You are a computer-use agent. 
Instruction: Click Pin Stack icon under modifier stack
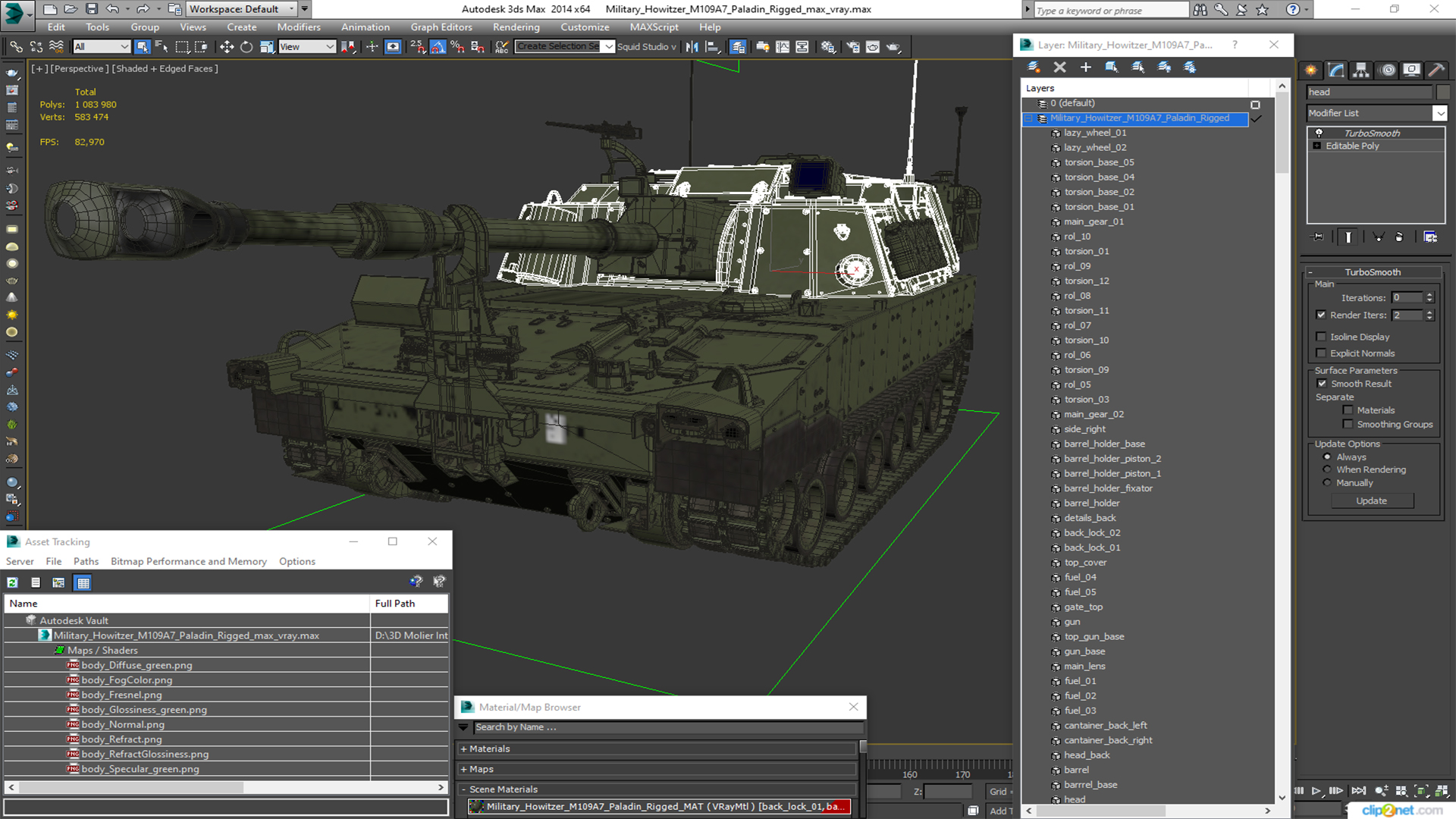(x=1318, y=237)
